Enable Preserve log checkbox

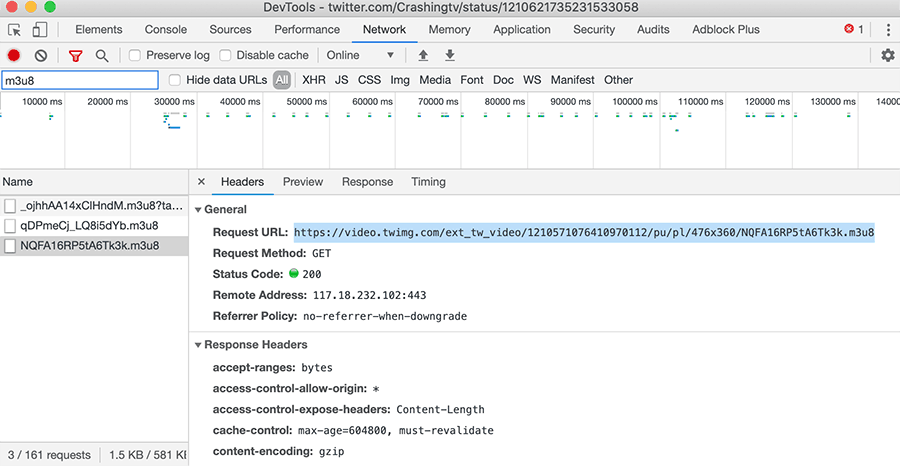pos(135,56)
